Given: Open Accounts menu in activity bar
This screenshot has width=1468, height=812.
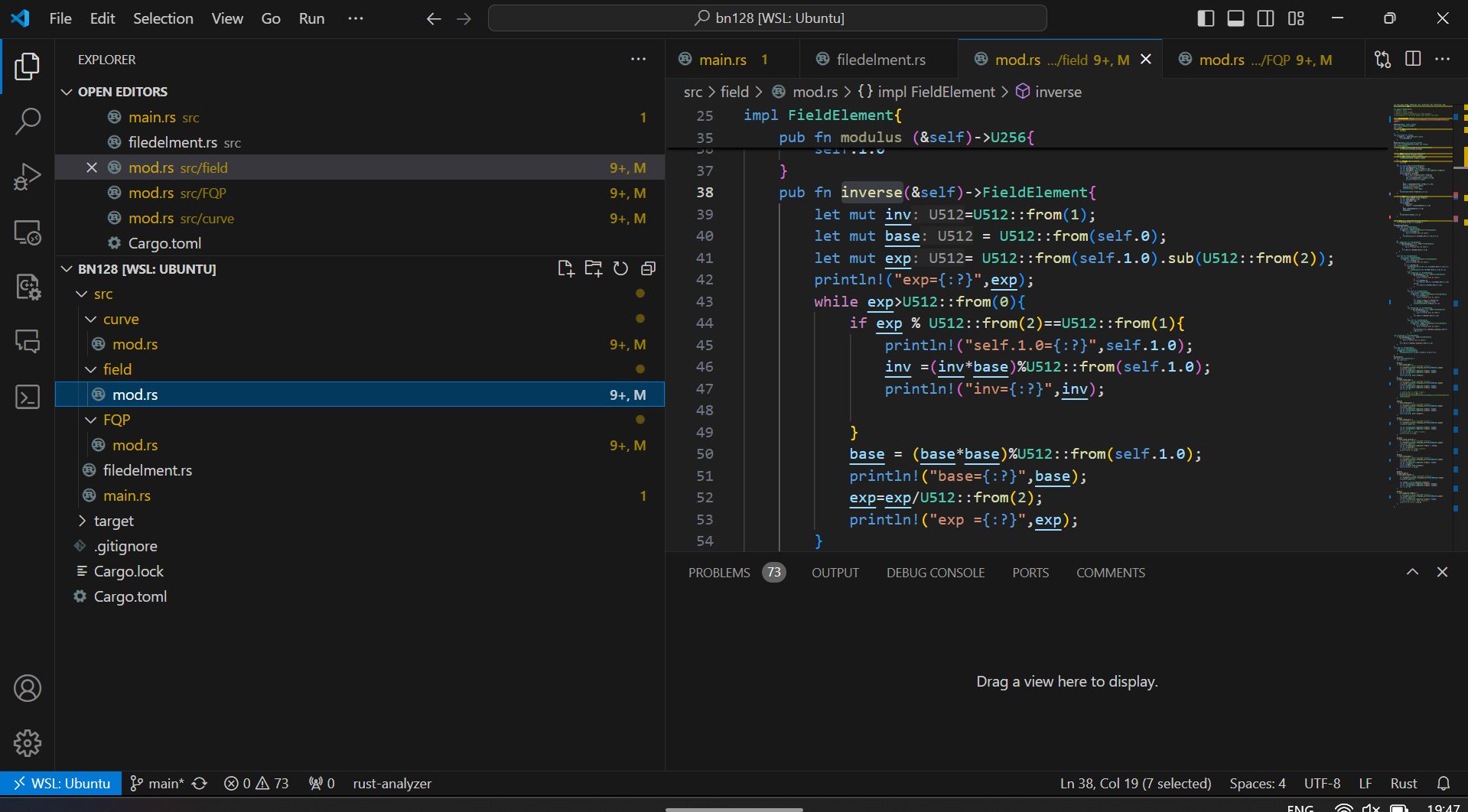Looking at the screenshot, I should click(x=28, y=688).
